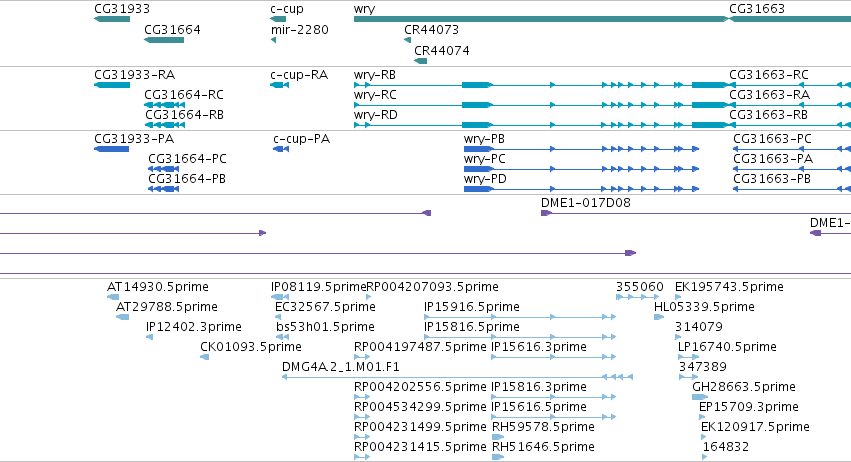Select protein CG31664-PB
The height and width of the screenshot is (462, 851).
pos(187,179)
